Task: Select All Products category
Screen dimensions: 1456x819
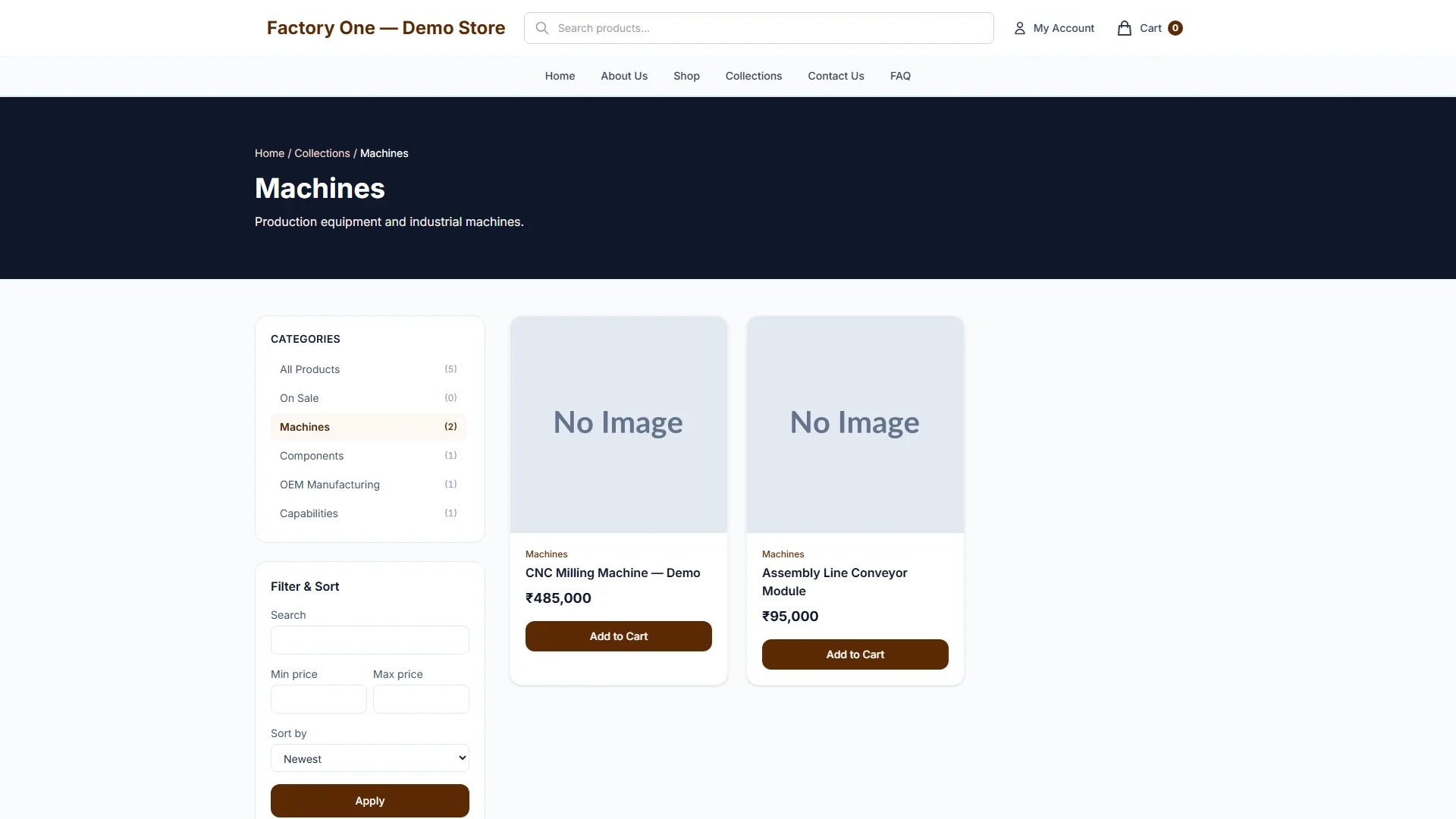Action: click(x=369, y=369)
